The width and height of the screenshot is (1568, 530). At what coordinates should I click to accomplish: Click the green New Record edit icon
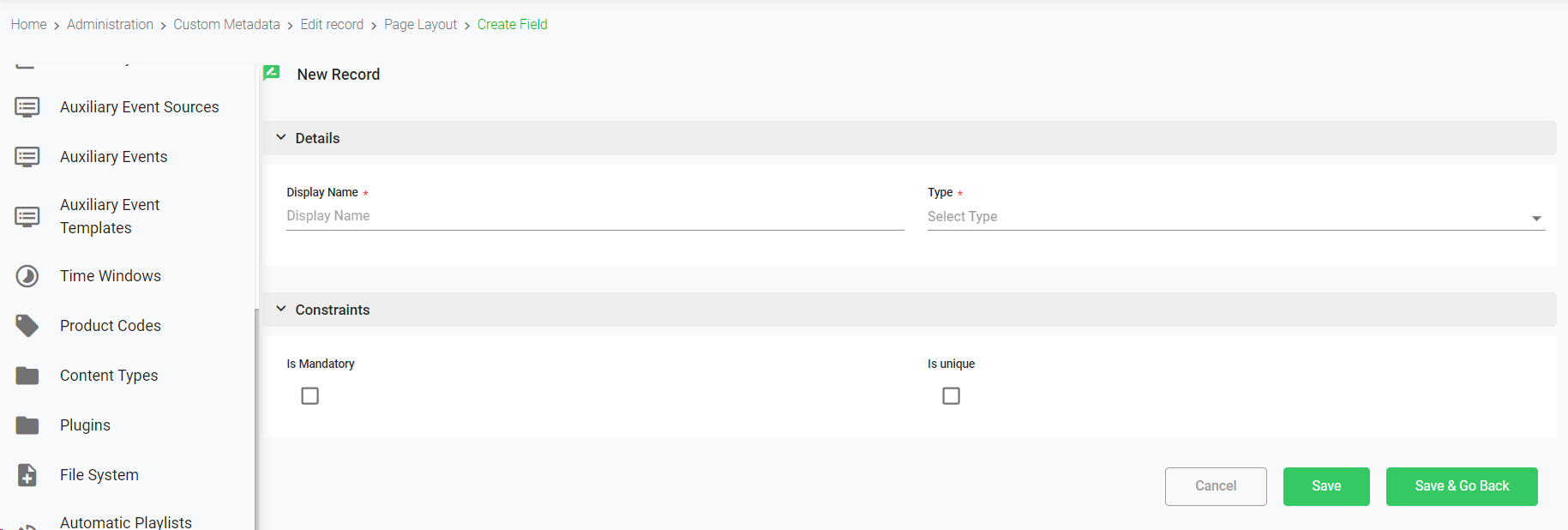click(272, 74)
